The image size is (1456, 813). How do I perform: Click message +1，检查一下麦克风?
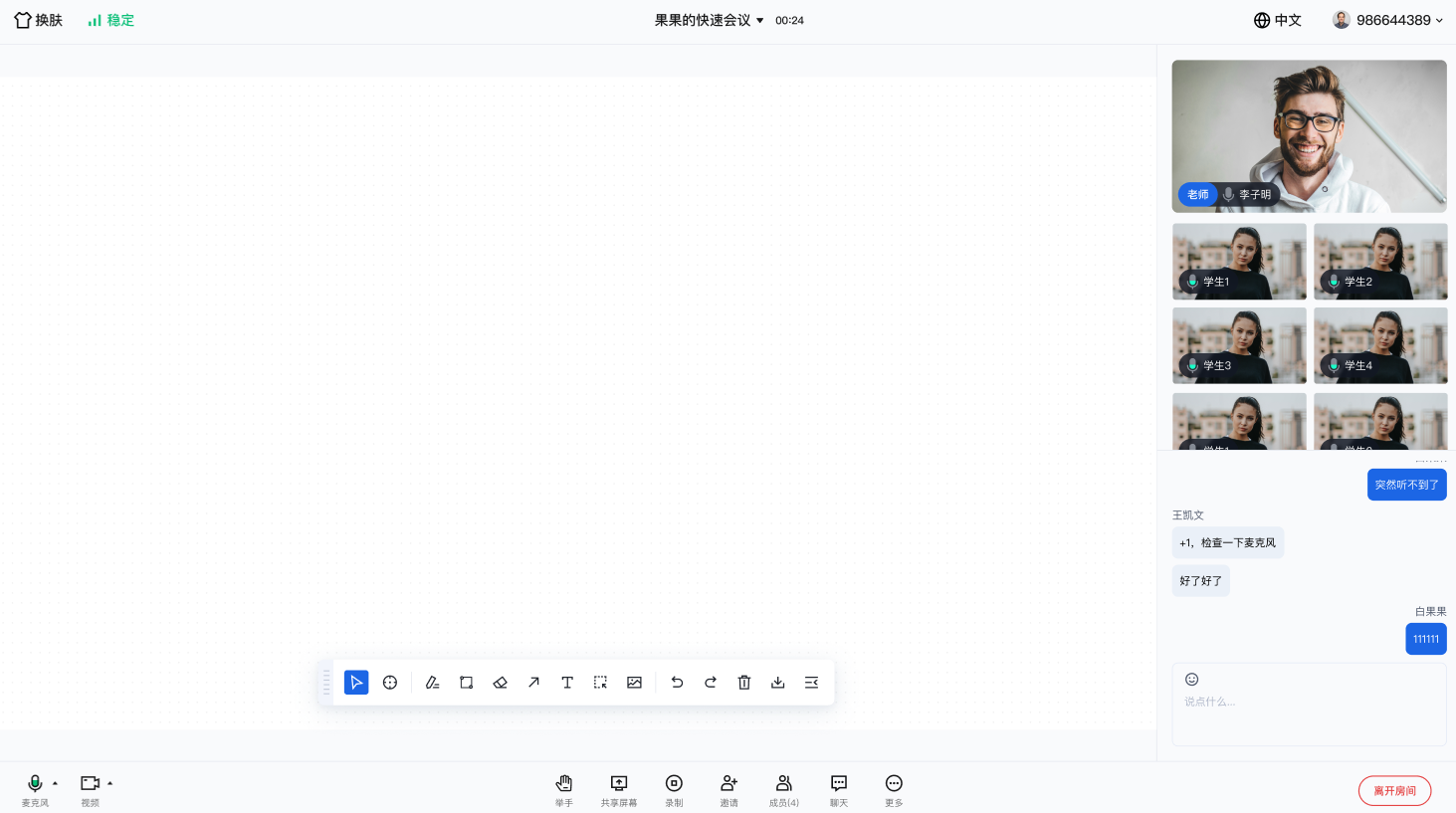click(1227, 543)
